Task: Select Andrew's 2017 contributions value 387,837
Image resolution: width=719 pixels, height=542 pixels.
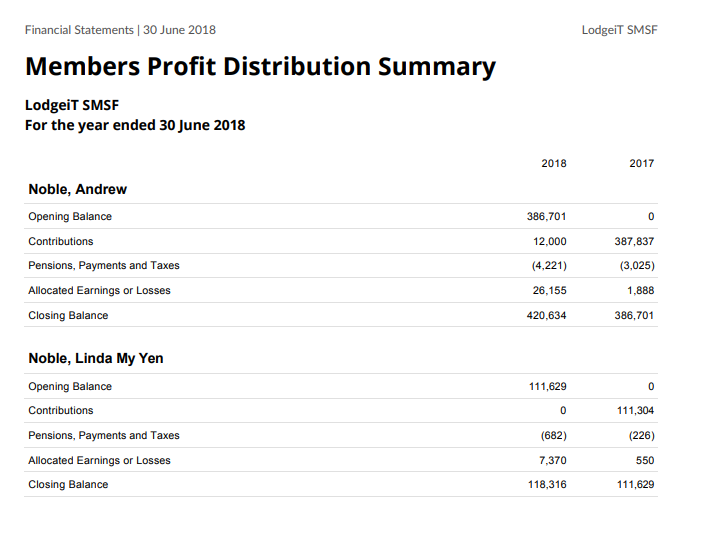Action: pos(634,241)
